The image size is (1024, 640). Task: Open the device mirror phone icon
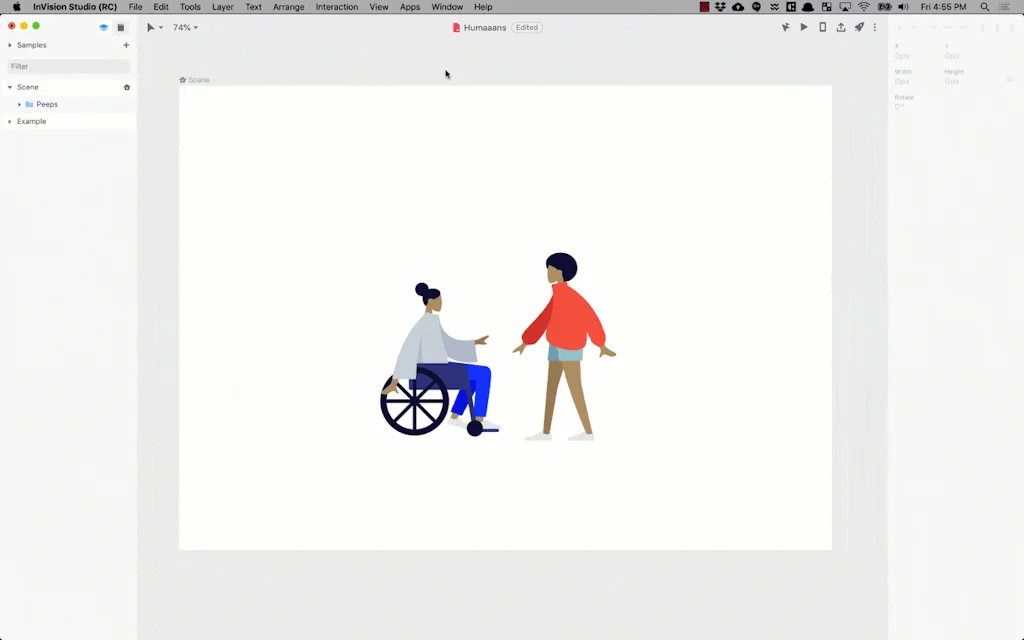click(x=823, y=27)
